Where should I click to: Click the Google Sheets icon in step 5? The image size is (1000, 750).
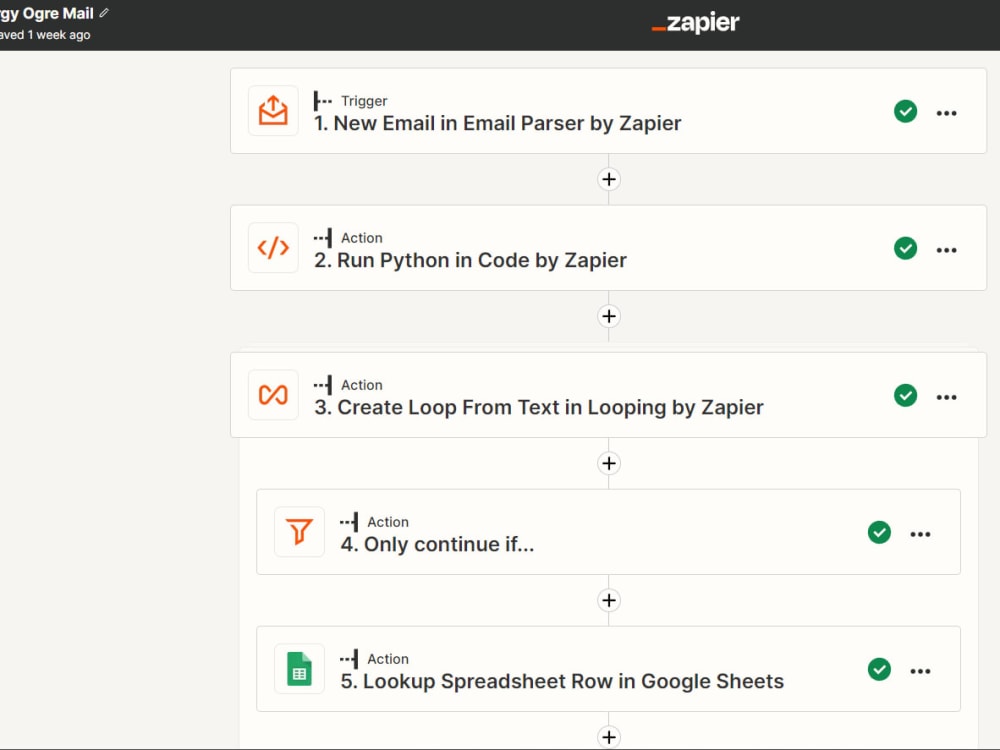[299, 669]
